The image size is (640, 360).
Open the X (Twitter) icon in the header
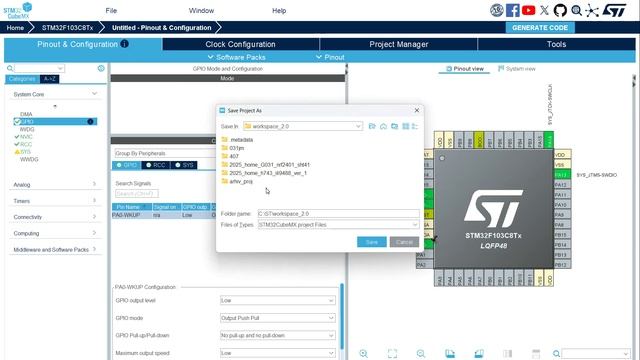(x=544, y=10)
